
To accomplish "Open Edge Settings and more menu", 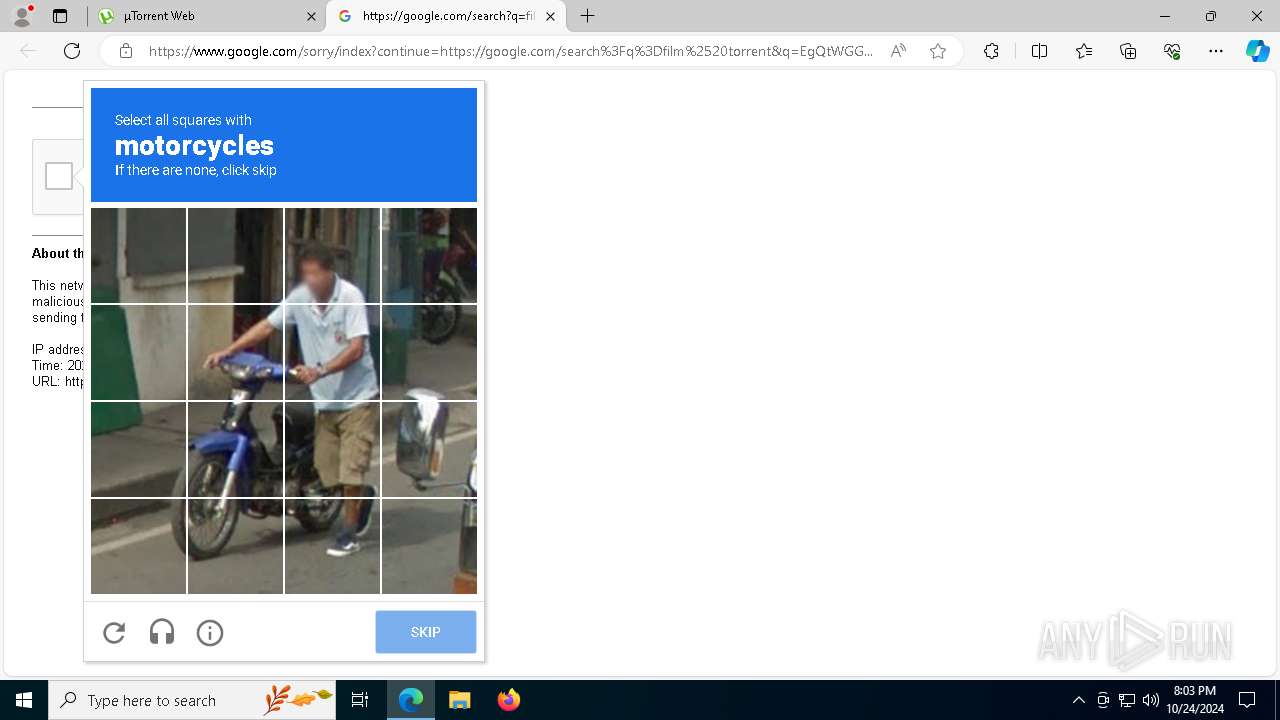I will click(x=1216, y=51).
